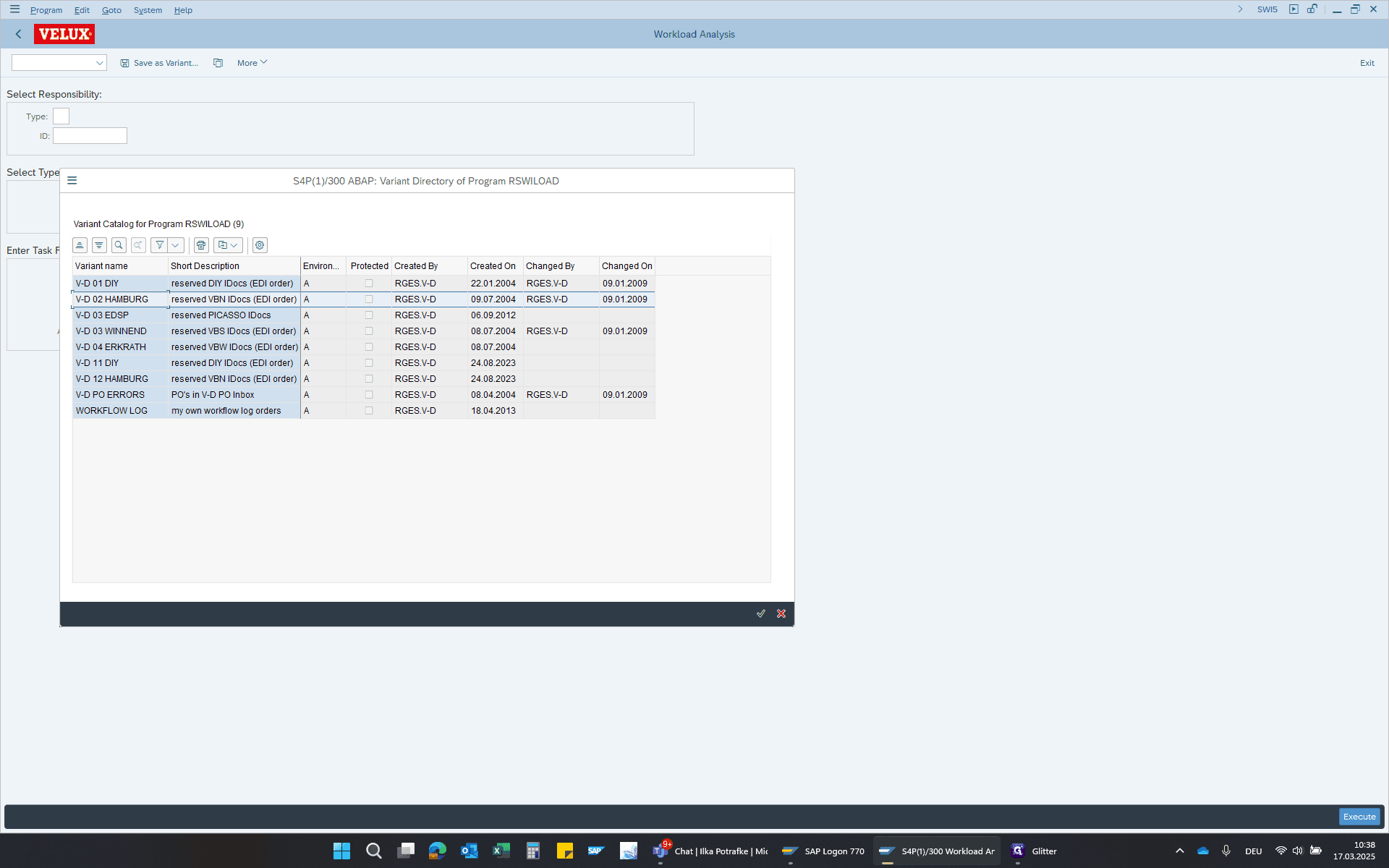Open the More dropdown in the toolbar
This screenshot has height=868, width=1389.
click(x=252, y=63)
